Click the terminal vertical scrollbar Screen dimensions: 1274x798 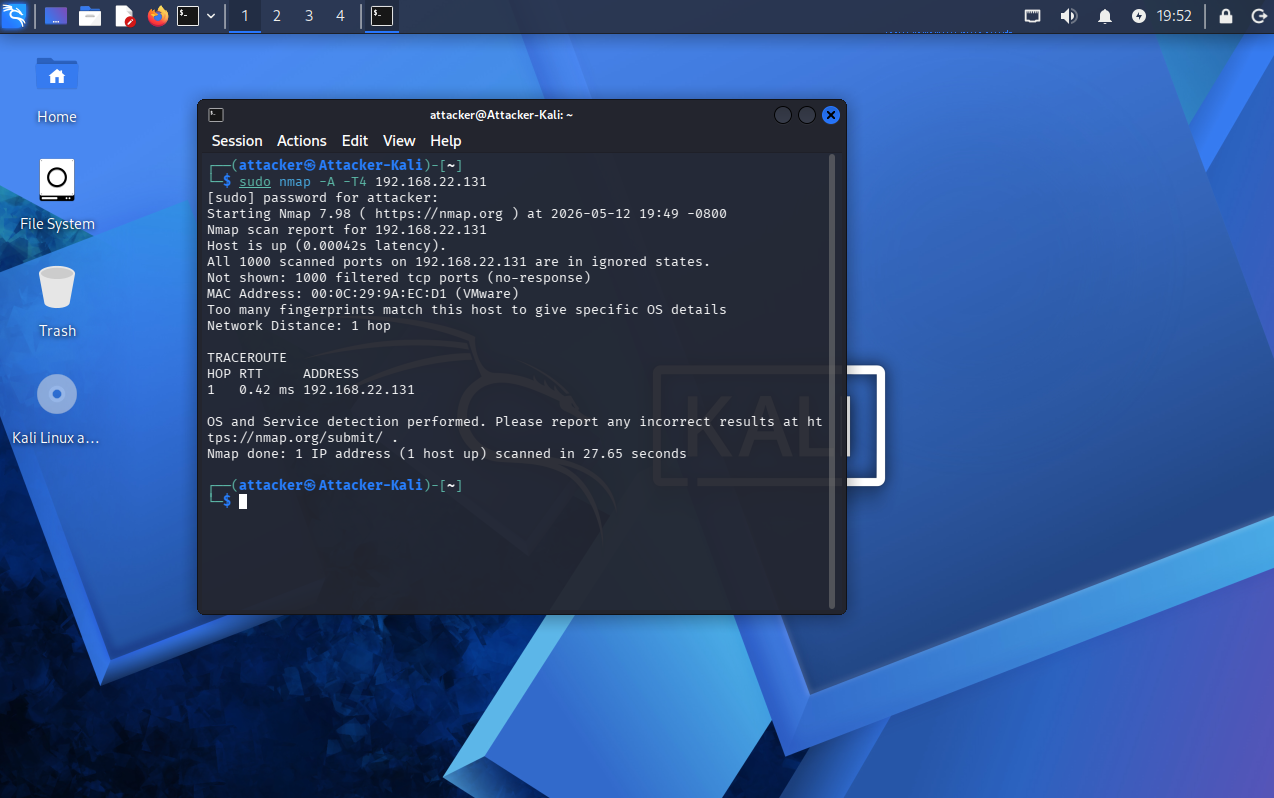point(832,381)
